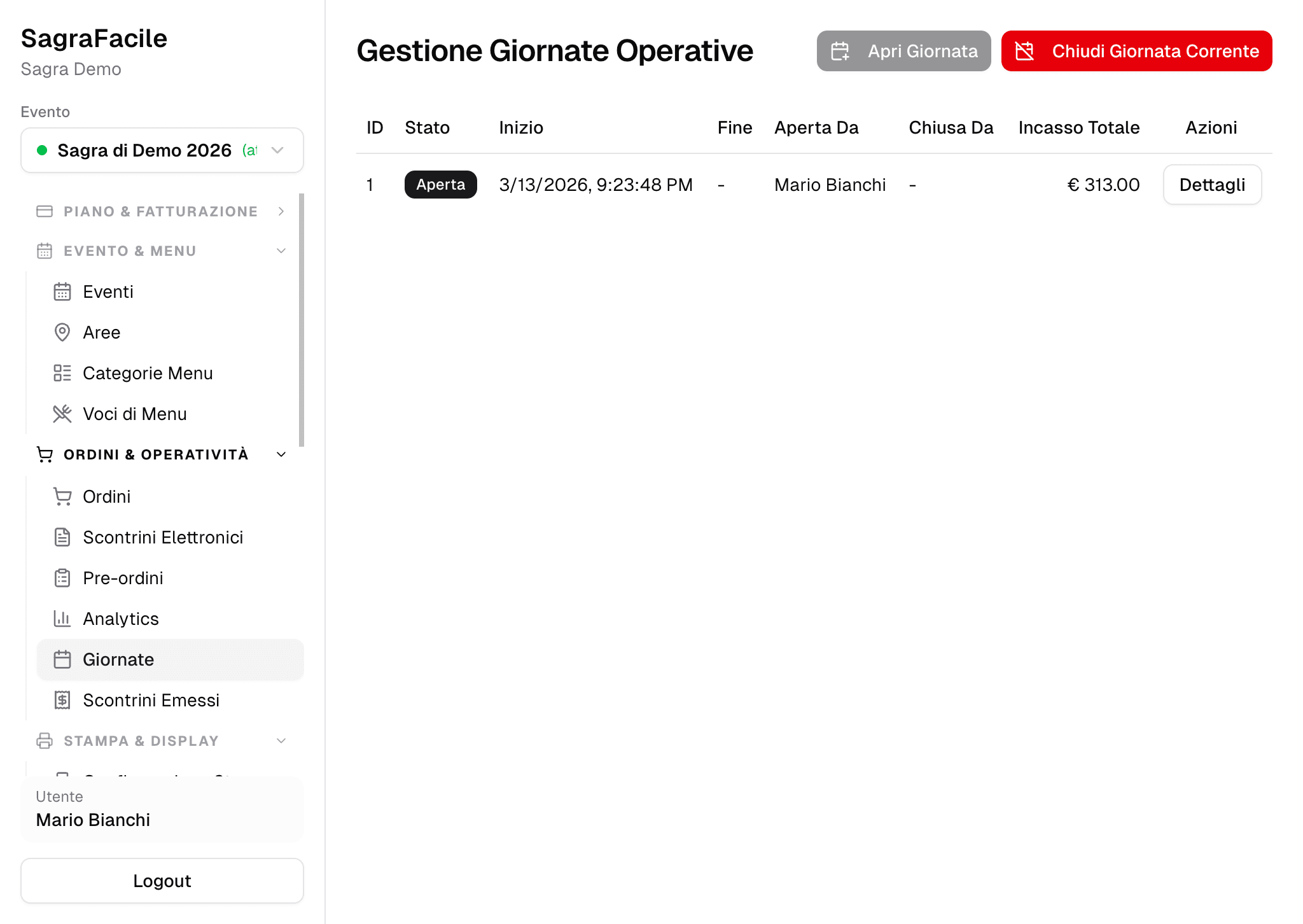Click the Fine column header
Image resolution: width=1303 pixels, height=924 pixels.
click(735, 127)
